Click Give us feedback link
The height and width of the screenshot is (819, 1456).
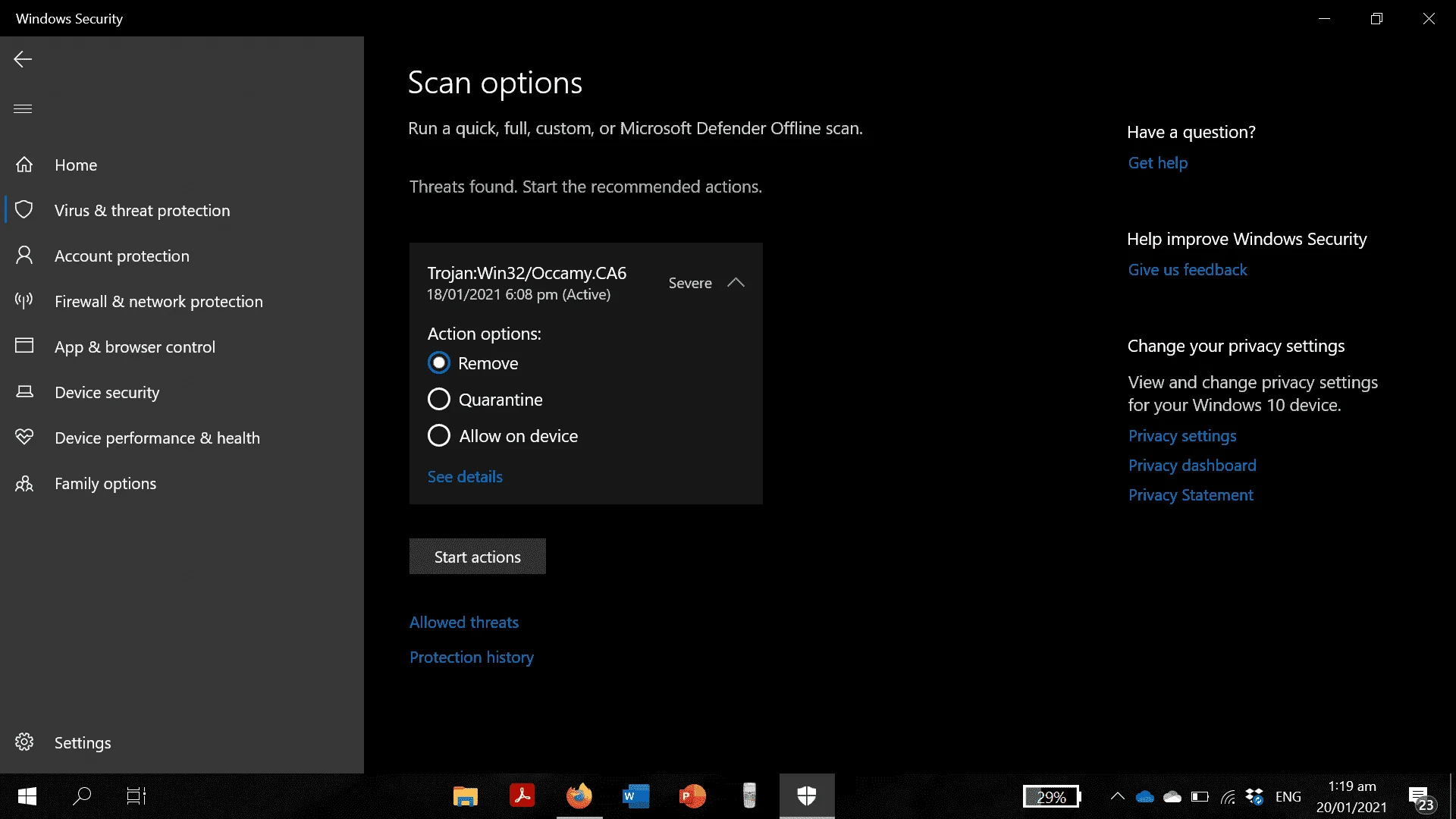pos(1188,269)
